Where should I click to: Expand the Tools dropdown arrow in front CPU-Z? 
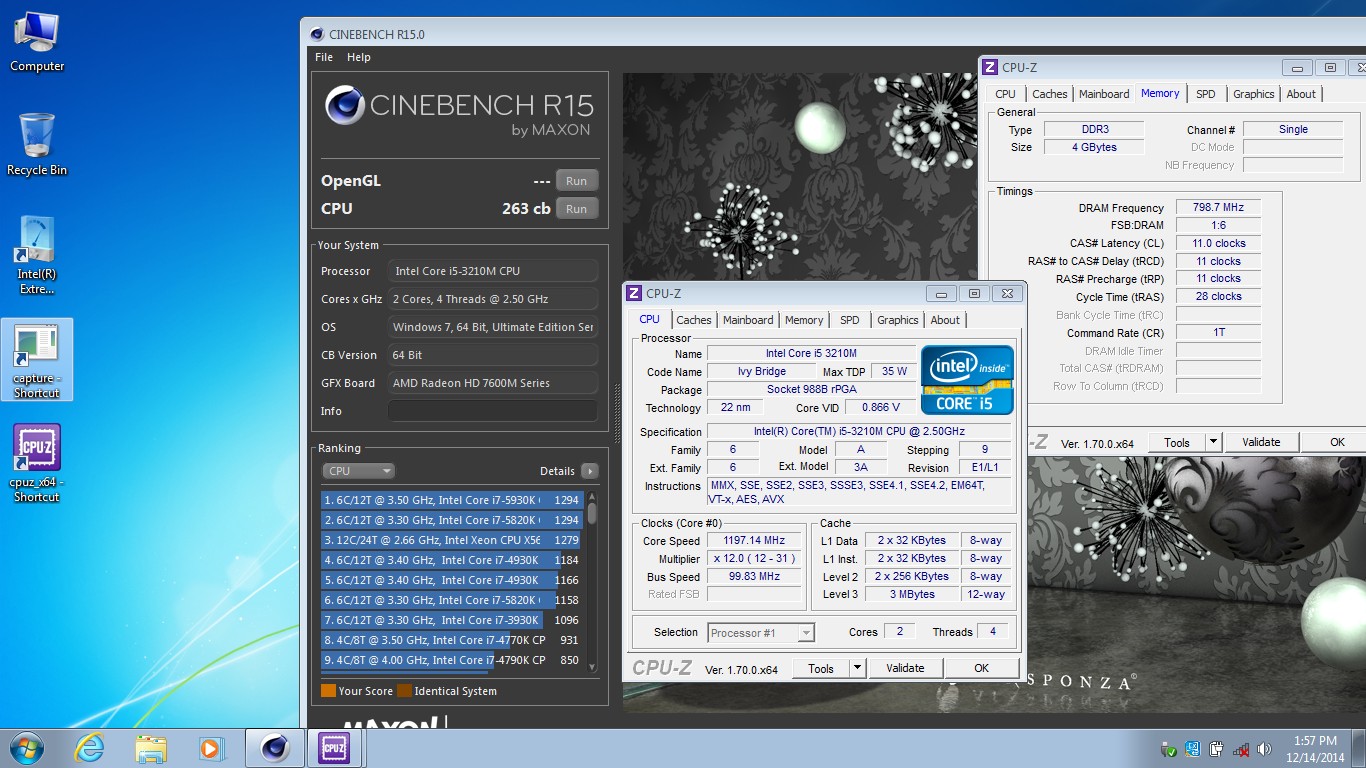pos(857,668)
